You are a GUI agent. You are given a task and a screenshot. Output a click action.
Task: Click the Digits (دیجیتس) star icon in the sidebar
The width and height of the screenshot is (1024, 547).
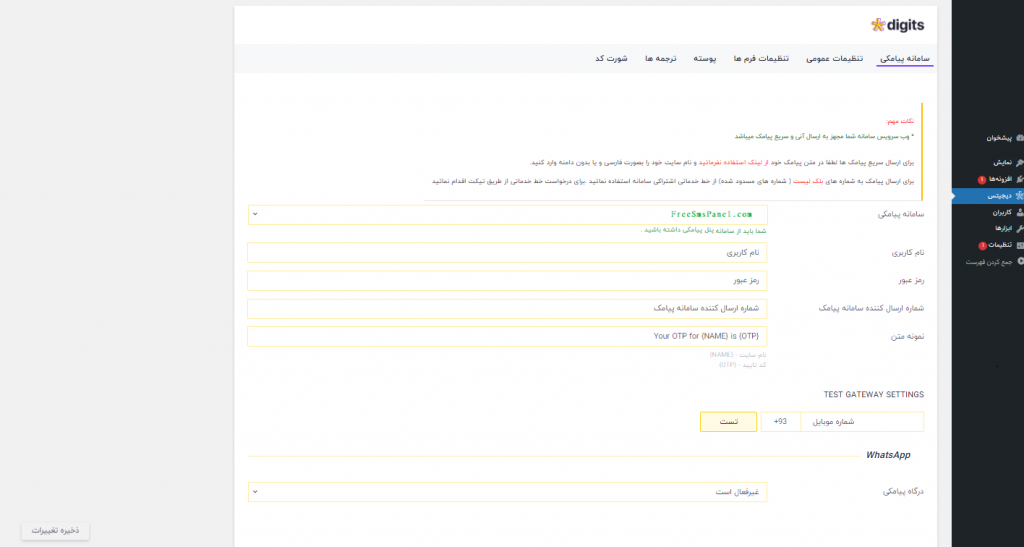point(1019,196)
